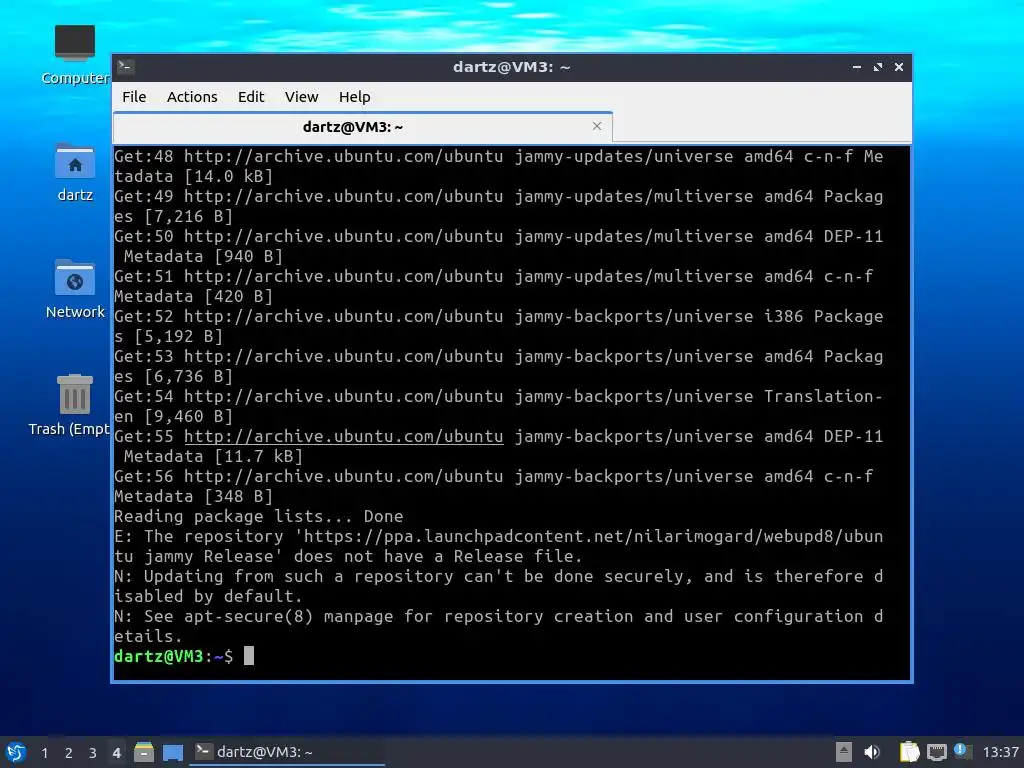1024x768 pixels.
Task: Click the 13:37 clock in the panel
Action: coord(1000,752)
